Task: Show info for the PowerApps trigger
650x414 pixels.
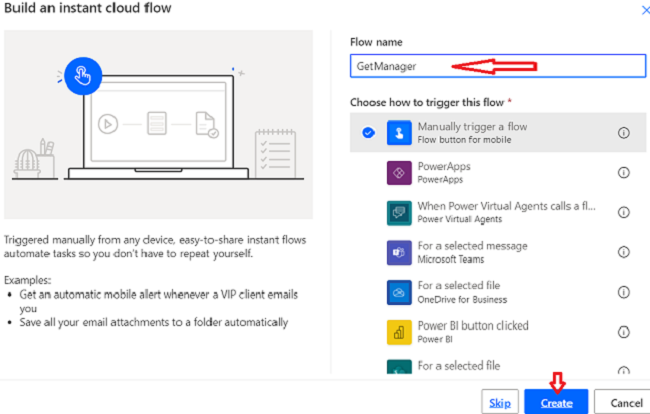Action: tap(623, 172)
